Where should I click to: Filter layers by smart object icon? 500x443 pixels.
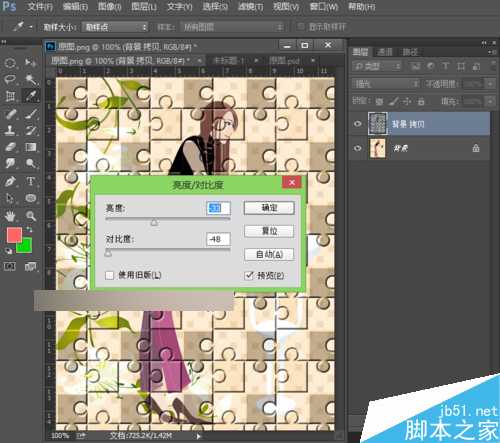[x=476, y=66]
